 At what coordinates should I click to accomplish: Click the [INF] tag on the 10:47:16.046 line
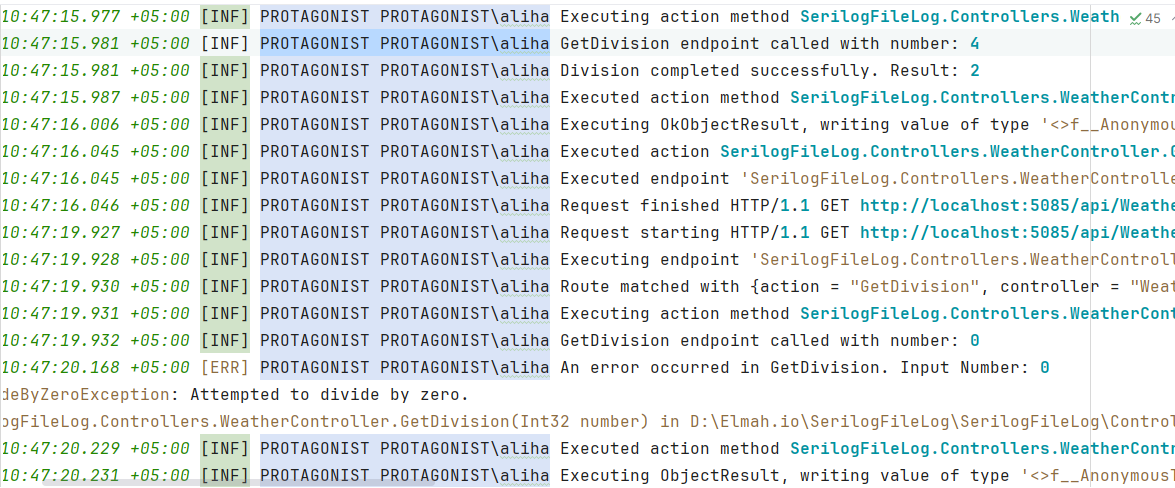[224, 205]
